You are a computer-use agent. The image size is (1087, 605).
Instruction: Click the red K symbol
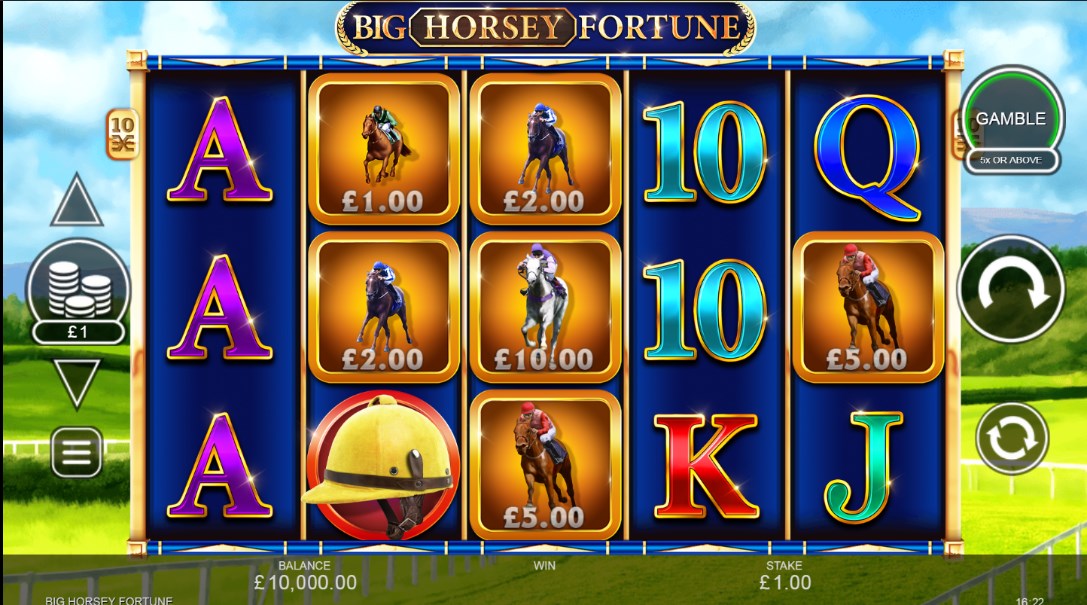coord(706,466)
